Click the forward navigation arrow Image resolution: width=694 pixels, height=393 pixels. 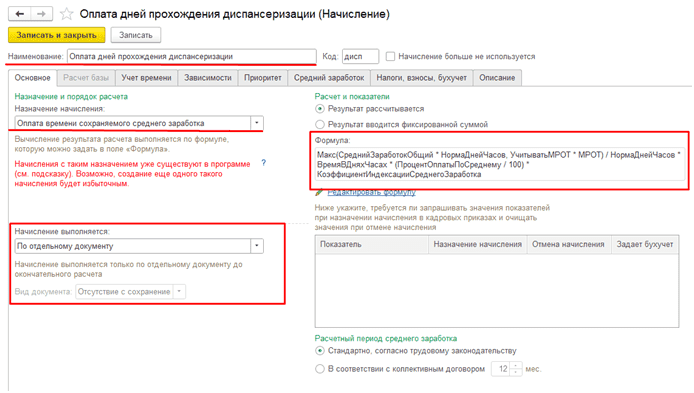42,14
